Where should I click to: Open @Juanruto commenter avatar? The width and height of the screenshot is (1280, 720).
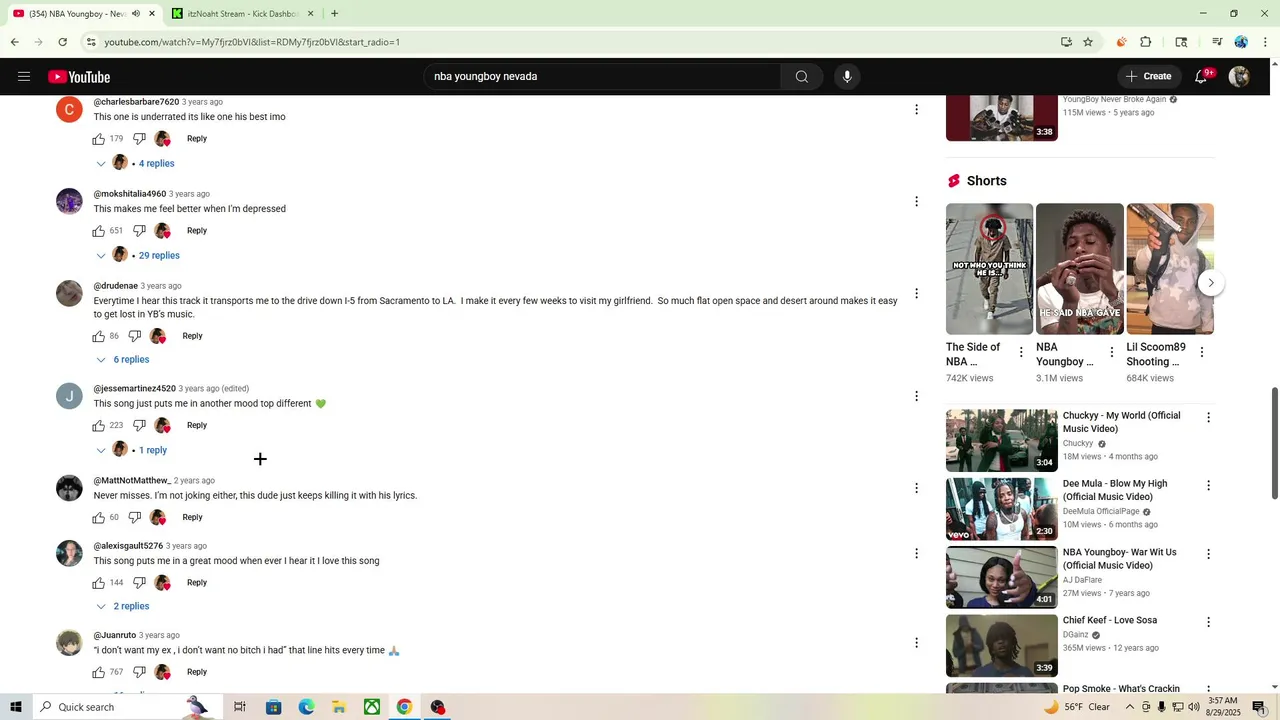click(69, 643)
